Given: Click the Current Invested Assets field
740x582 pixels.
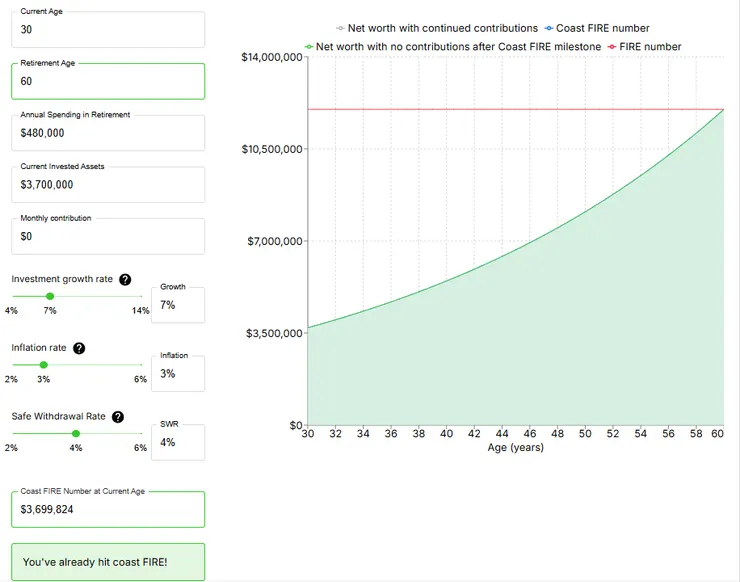Looking at the screenshot, I should (x=107, y=185).
